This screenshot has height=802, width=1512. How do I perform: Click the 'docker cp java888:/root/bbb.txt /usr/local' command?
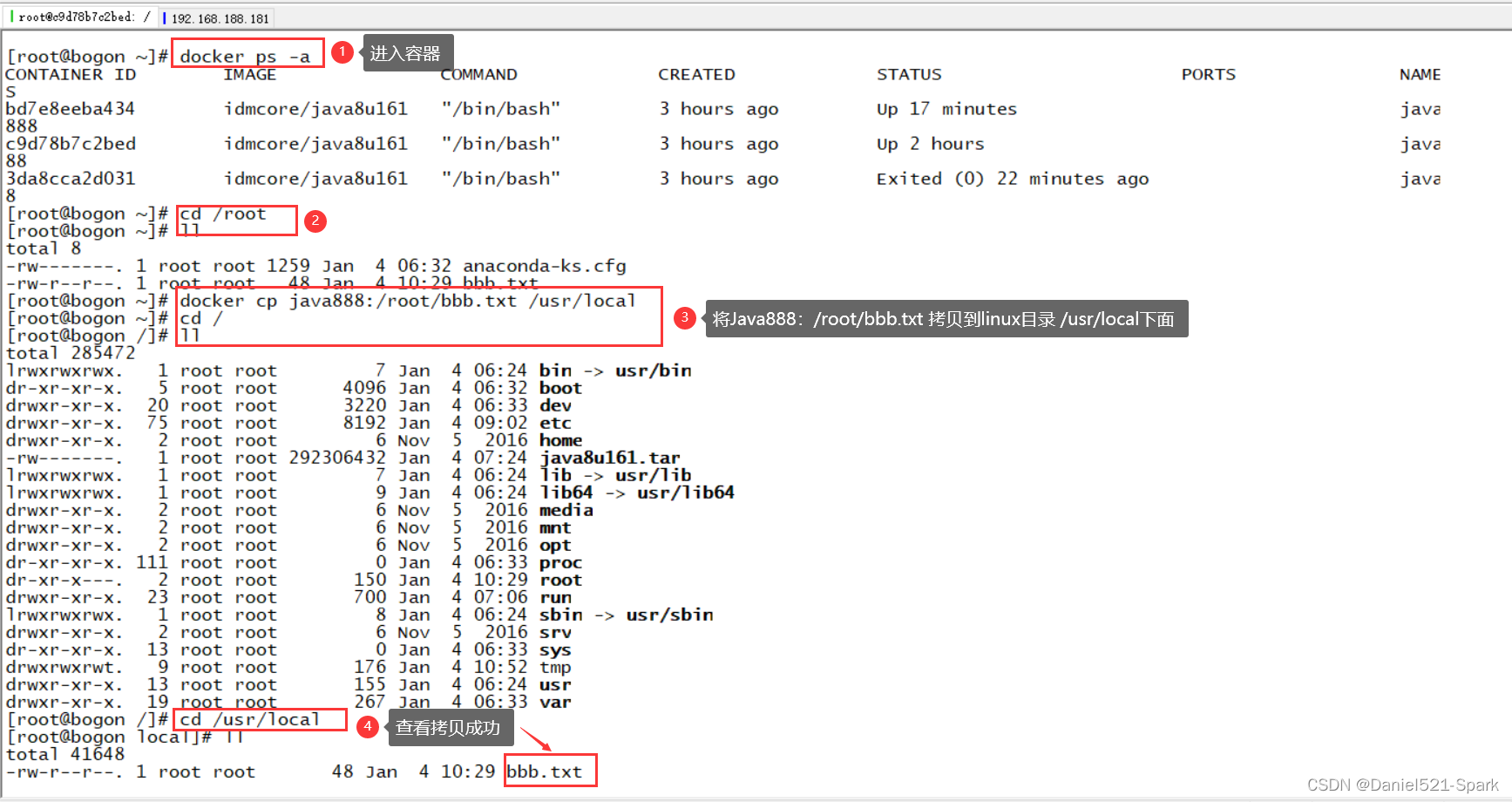[408, 301]
